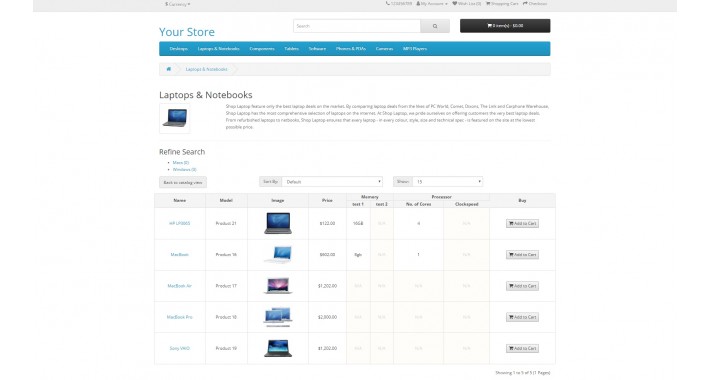Screen dimensions: 710x380
Task: Open the Wish List link
Action: tap(466, 4)
